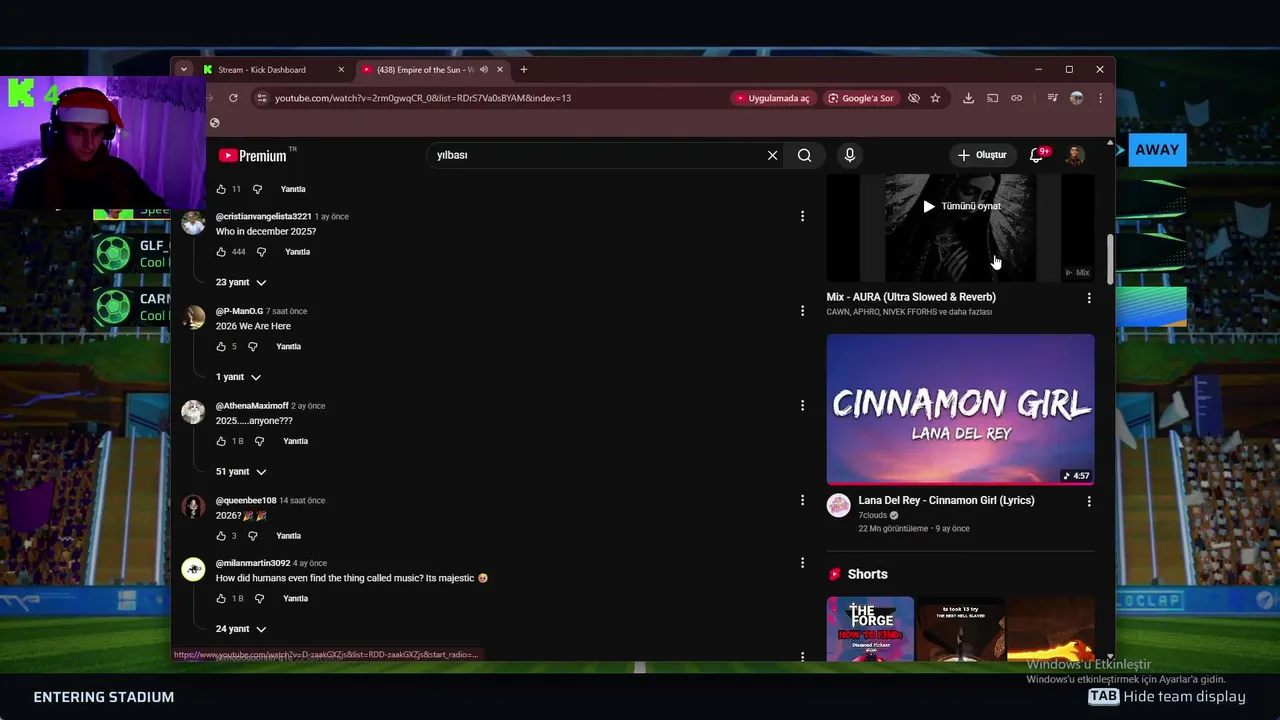Expand 24 yanıt replies
The height and width of the screenshot is (720, 1280).
(x=241, y=629)
